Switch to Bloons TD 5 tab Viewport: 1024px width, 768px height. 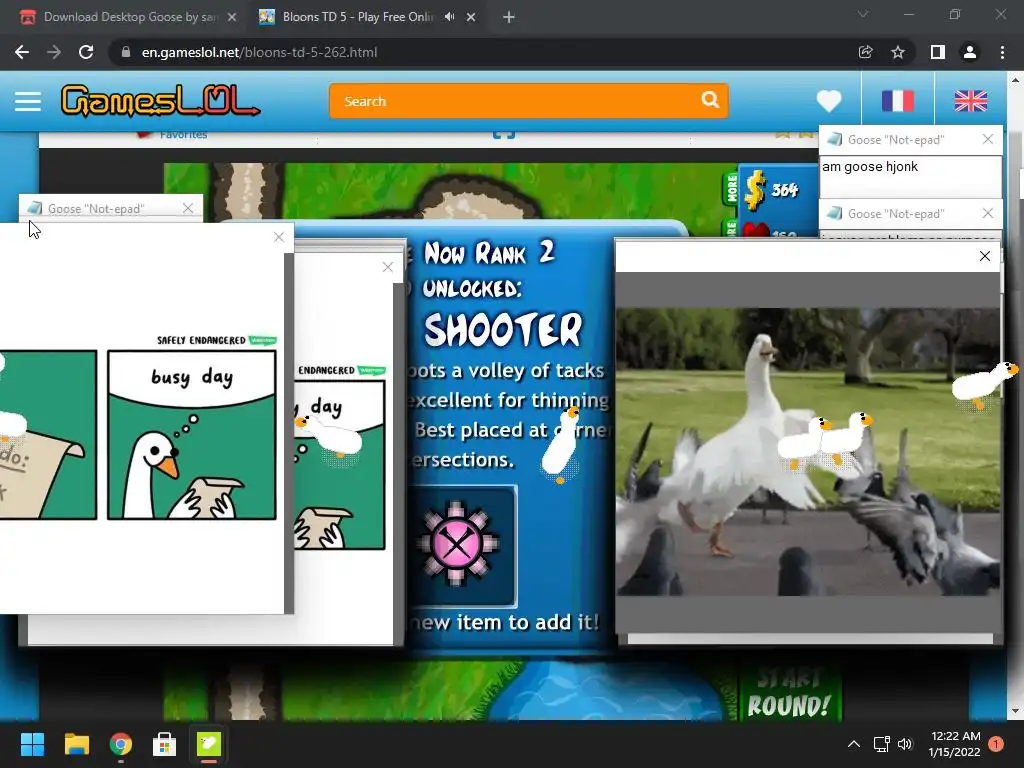(x=356, y=17)
